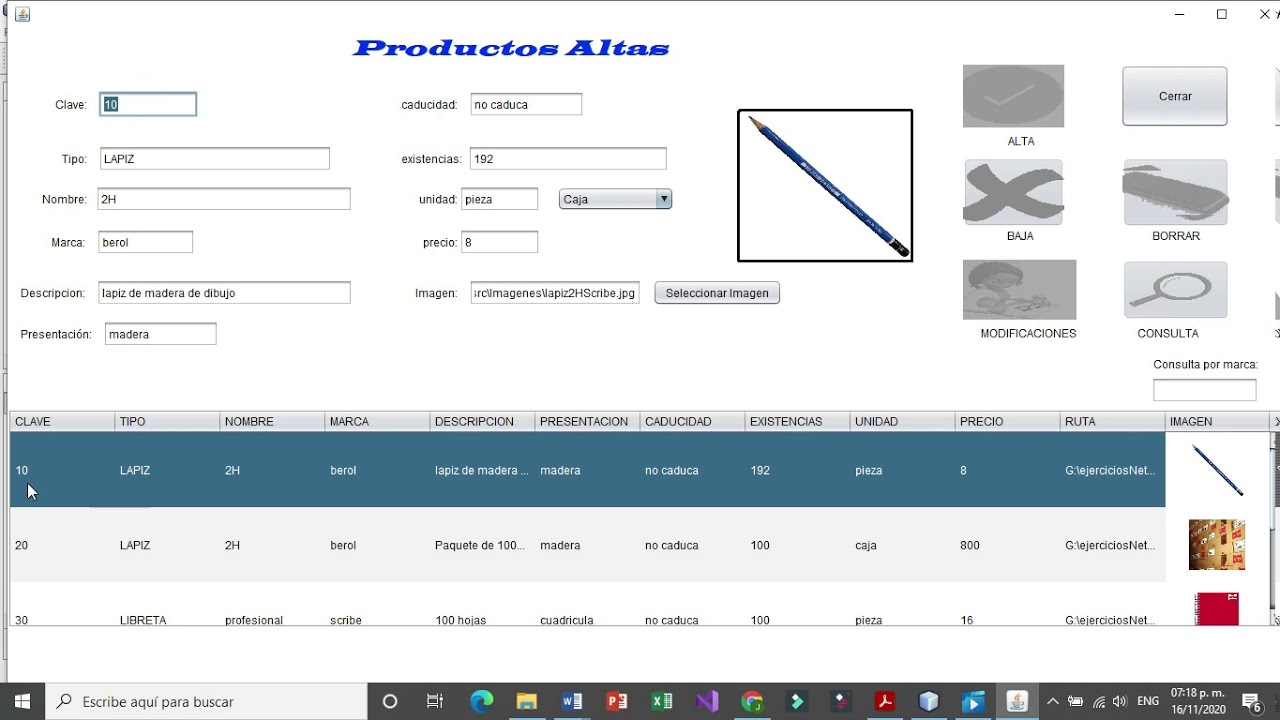Click the Tipo field containing LAPIZ
1280x720 pixels.
pos(215,159)
